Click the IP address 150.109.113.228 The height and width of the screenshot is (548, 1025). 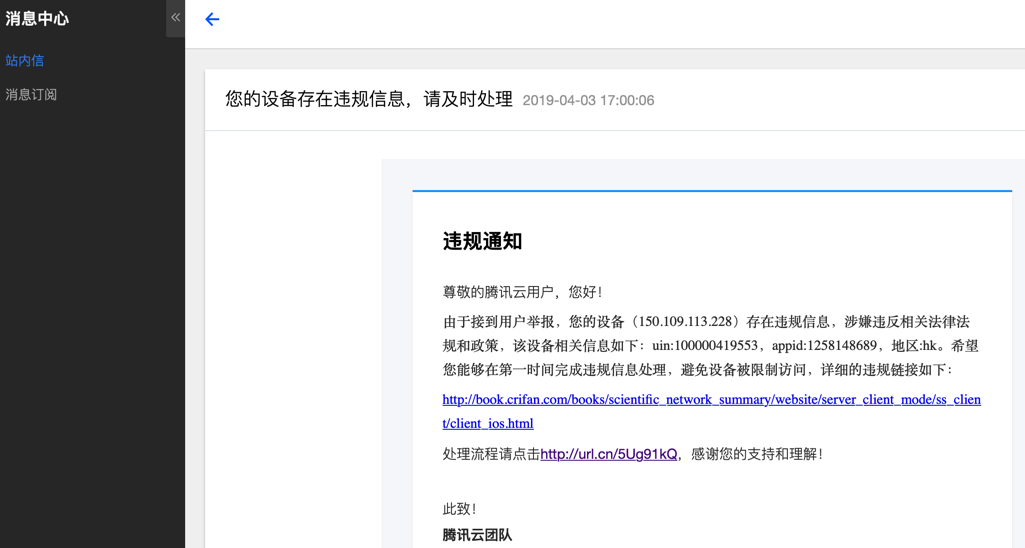pos(685,322)
